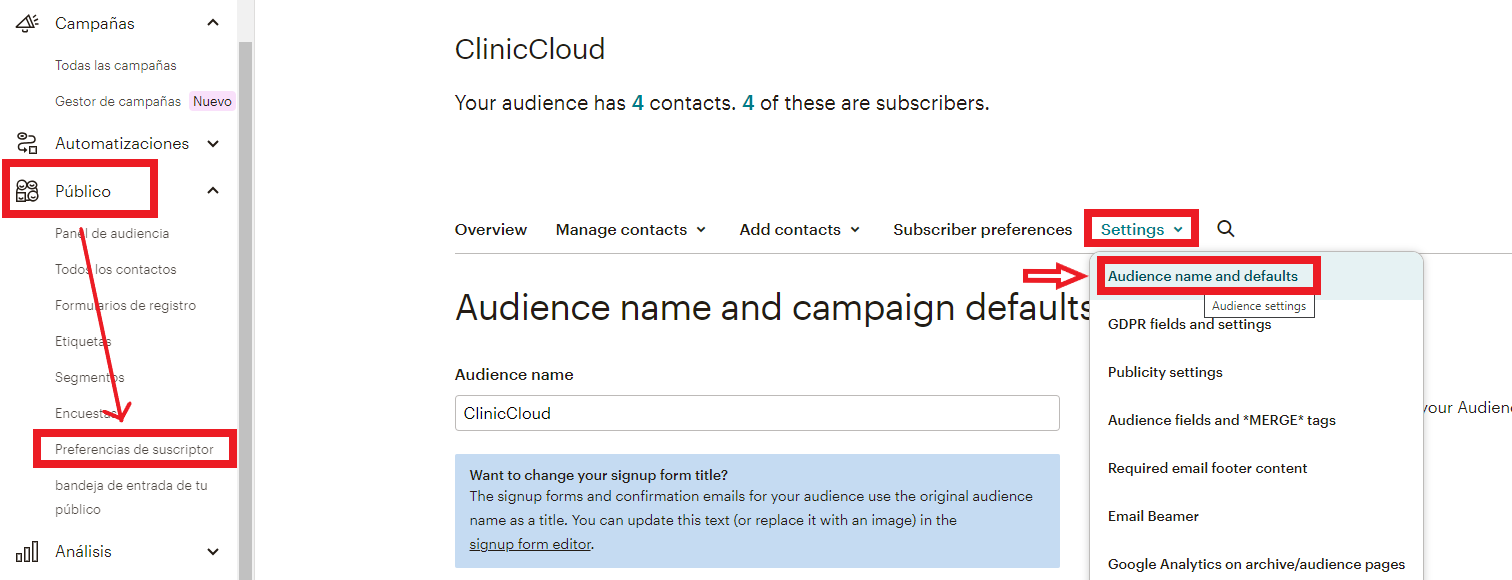1512x580 pixels.
Task: Open Required email footer content
Action: 1207,468
